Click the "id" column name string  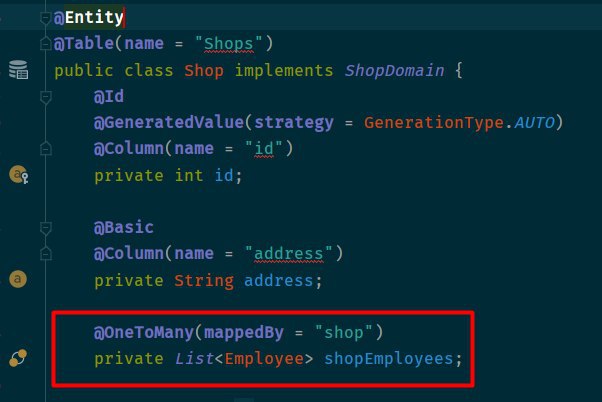click(264, 148)
